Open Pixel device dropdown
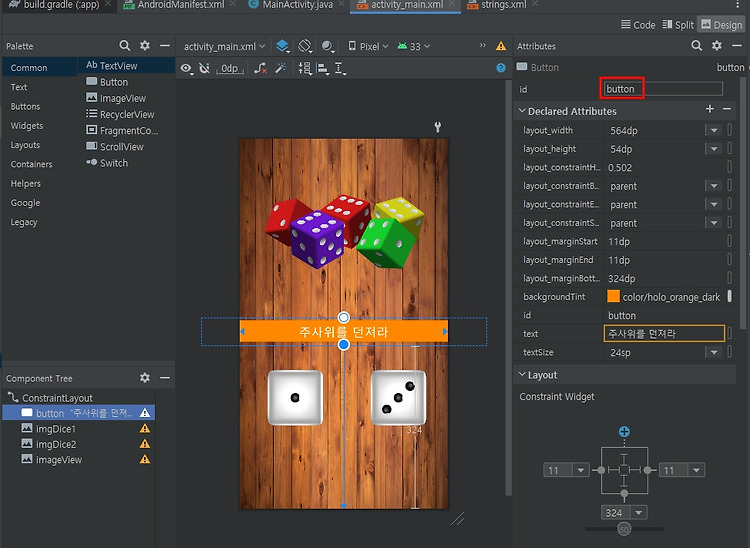Image resolution: width=750 pixels, height=548 pixels. click(368, 46)
